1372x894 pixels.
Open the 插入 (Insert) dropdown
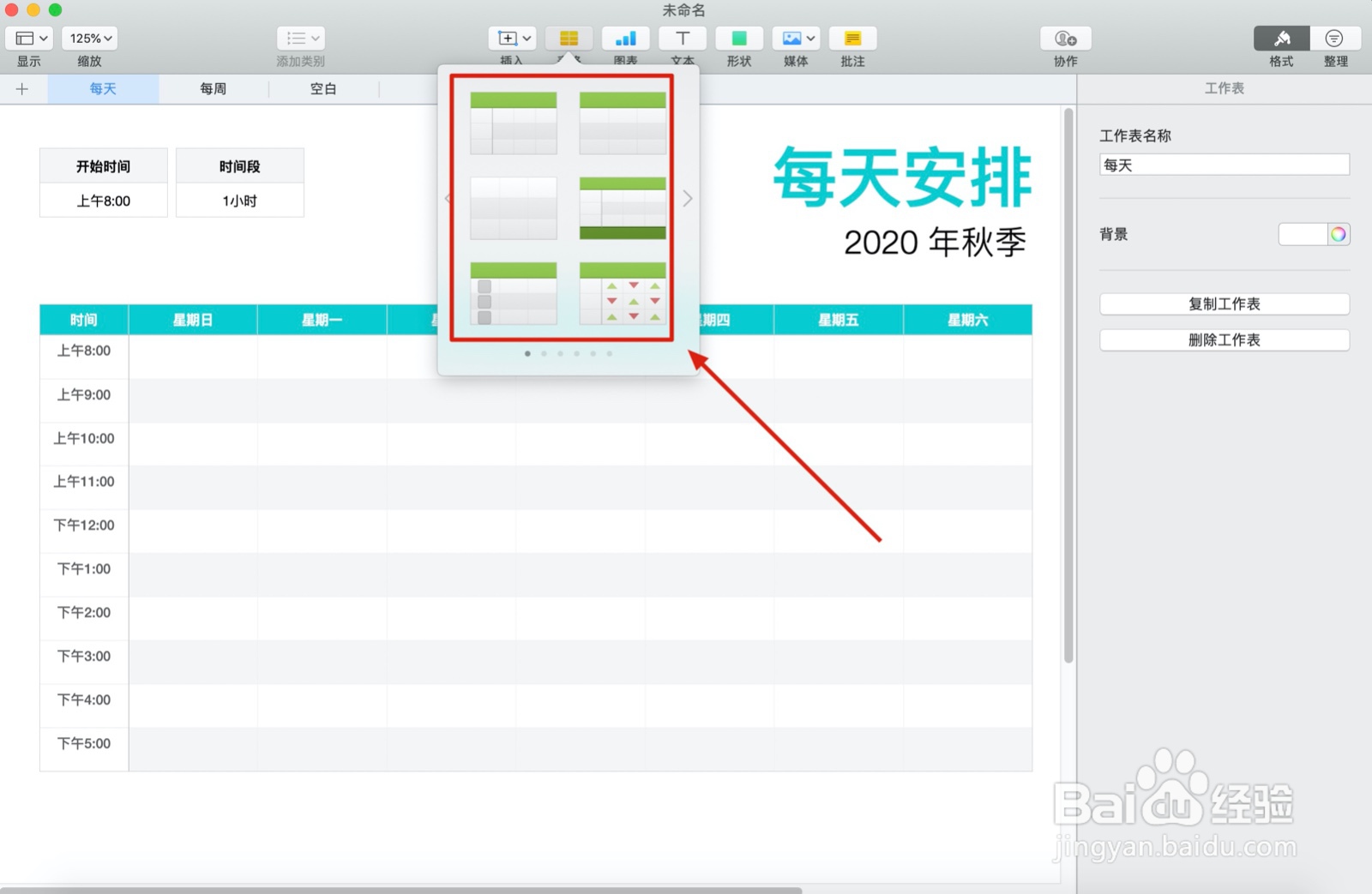(511, 38)
